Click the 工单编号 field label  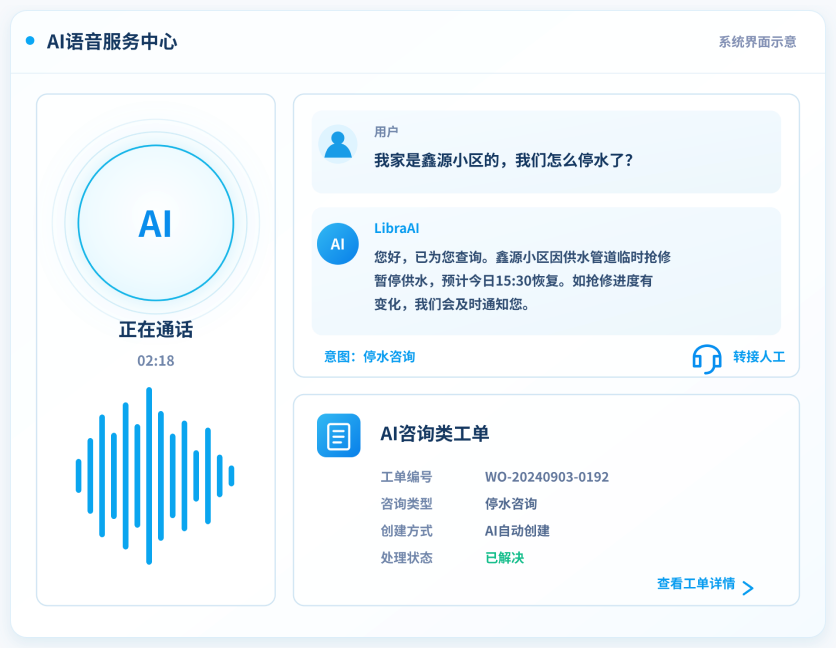click(x=406, y=477)
